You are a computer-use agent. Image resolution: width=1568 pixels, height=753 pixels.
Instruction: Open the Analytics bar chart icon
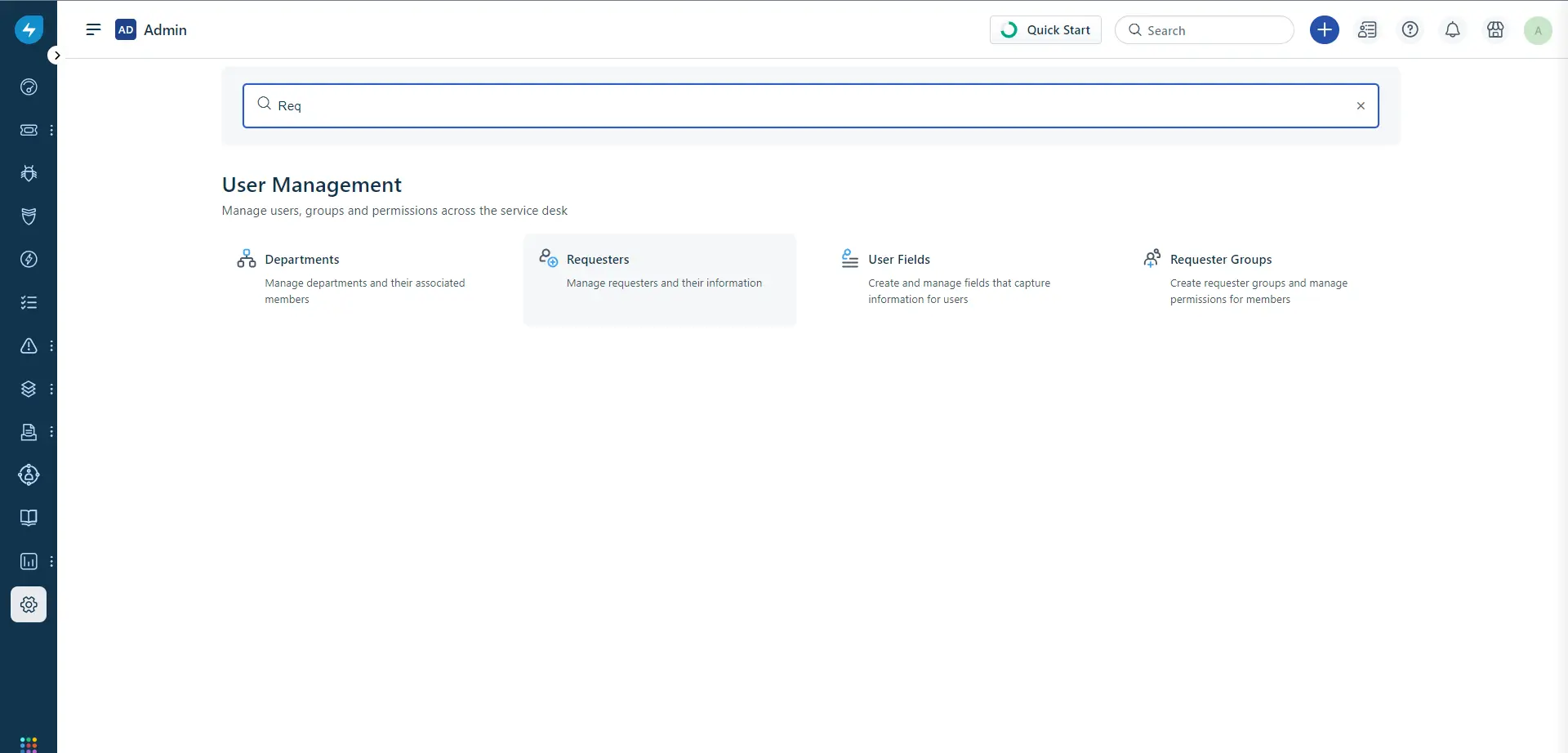tap(29, 561)
